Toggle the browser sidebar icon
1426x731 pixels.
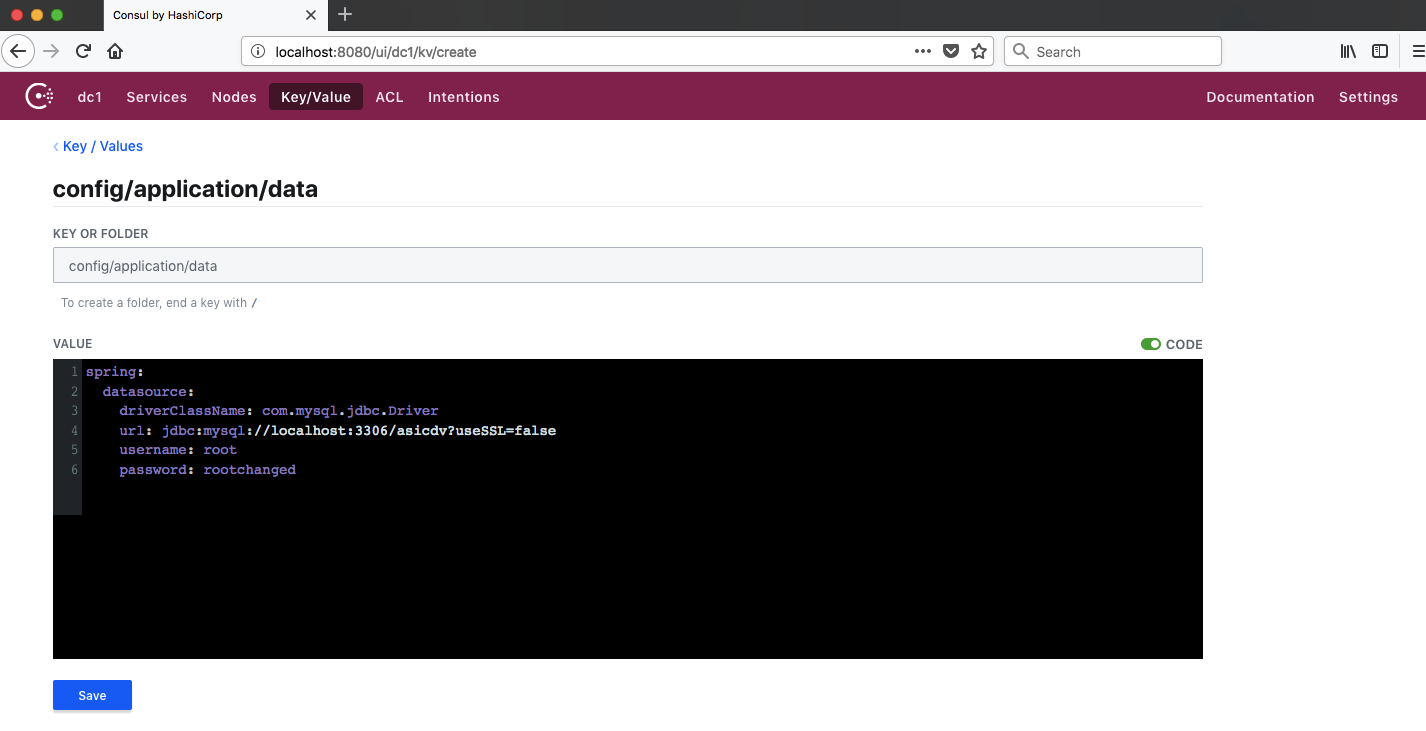pyautogui.click(x=1380, y=51)
